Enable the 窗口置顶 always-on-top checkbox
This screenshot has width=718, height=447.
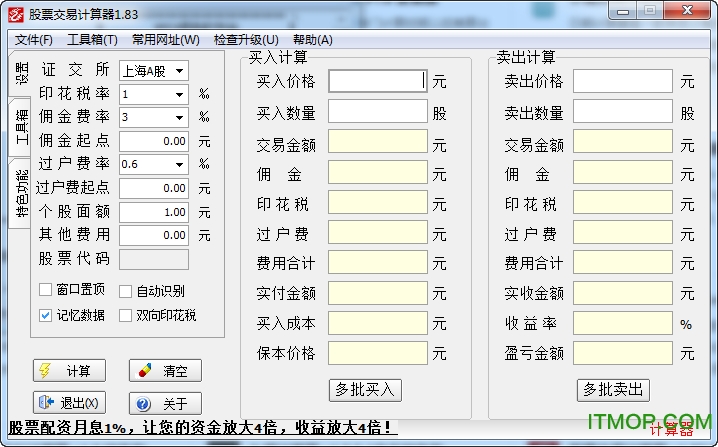[x=46, y=291]
